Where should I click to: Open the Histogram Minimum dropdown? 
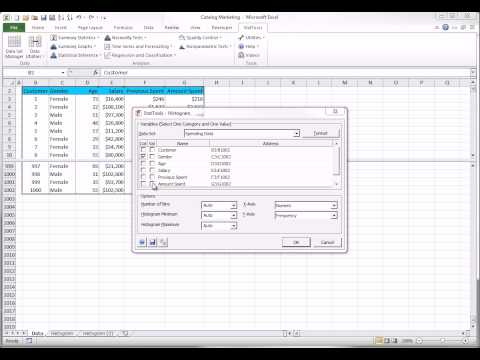click(233, 216)
